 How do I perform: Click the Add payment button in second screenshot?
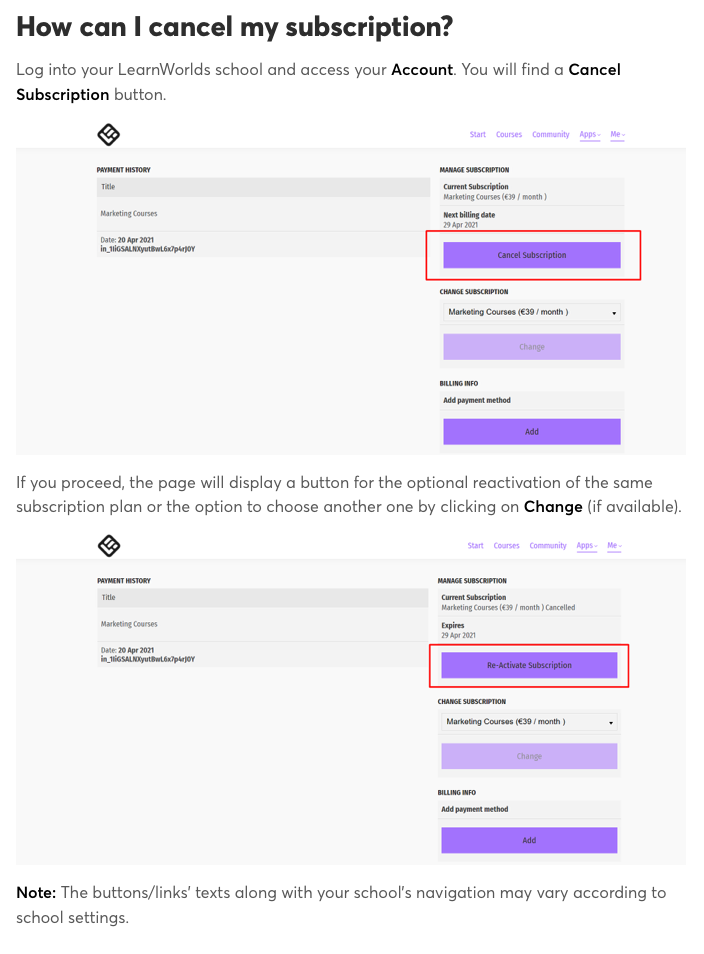click(x=529, y=840)
